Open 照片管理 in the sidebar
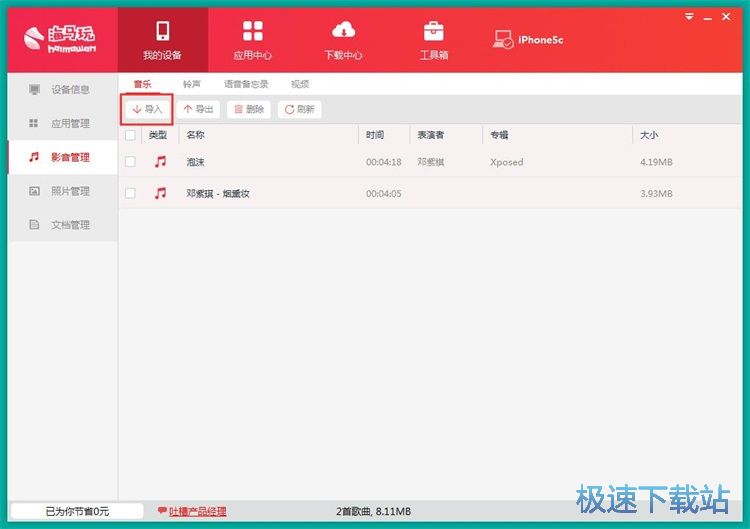 pos(63,191)
